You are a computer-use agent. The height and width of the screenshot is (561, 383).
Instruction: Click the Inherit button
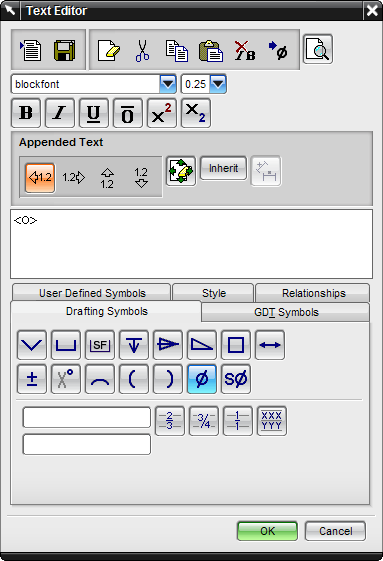[223, 168]
